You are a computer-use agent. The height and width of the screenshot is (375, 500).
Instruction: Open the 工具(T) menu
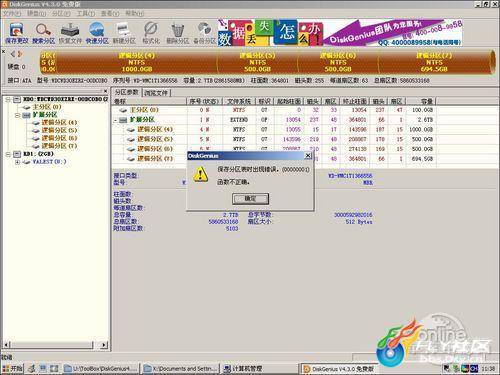point(86,13)
